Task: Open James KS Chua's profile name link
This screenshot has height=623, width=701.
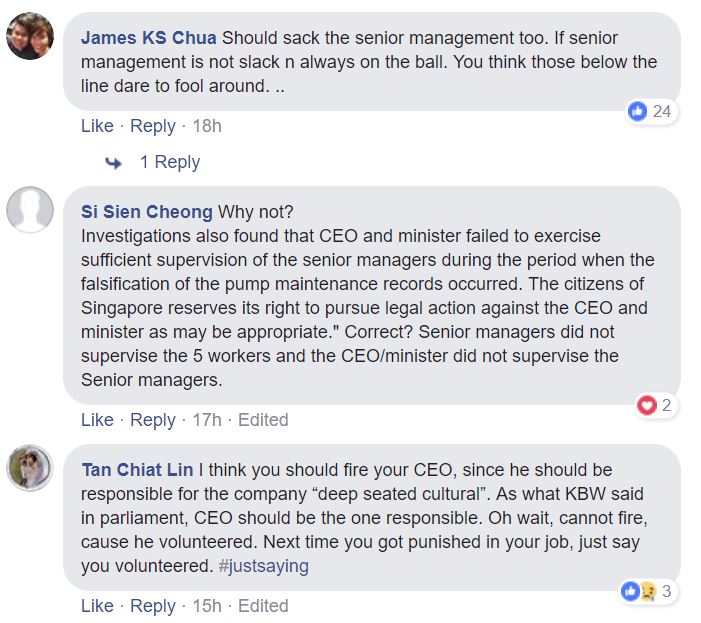Action: [x=148, y=38]
